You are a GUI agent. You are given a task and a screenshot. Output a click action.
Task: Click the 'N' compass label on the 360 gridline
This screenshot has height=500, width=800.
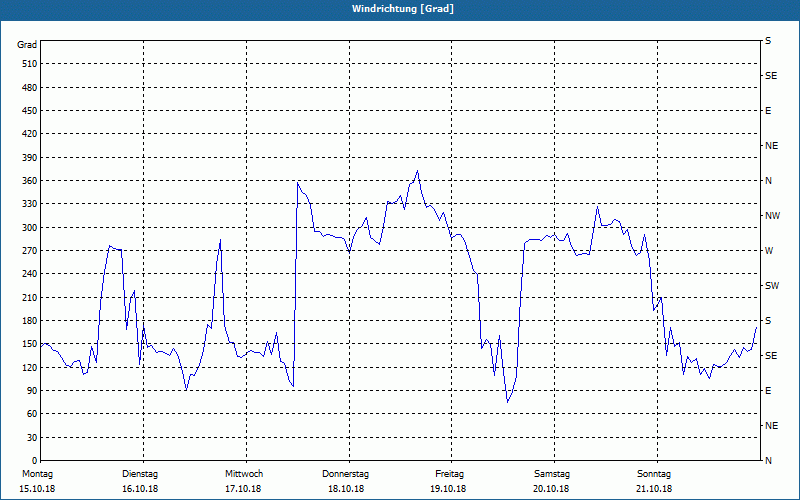(x=768, y=181)
